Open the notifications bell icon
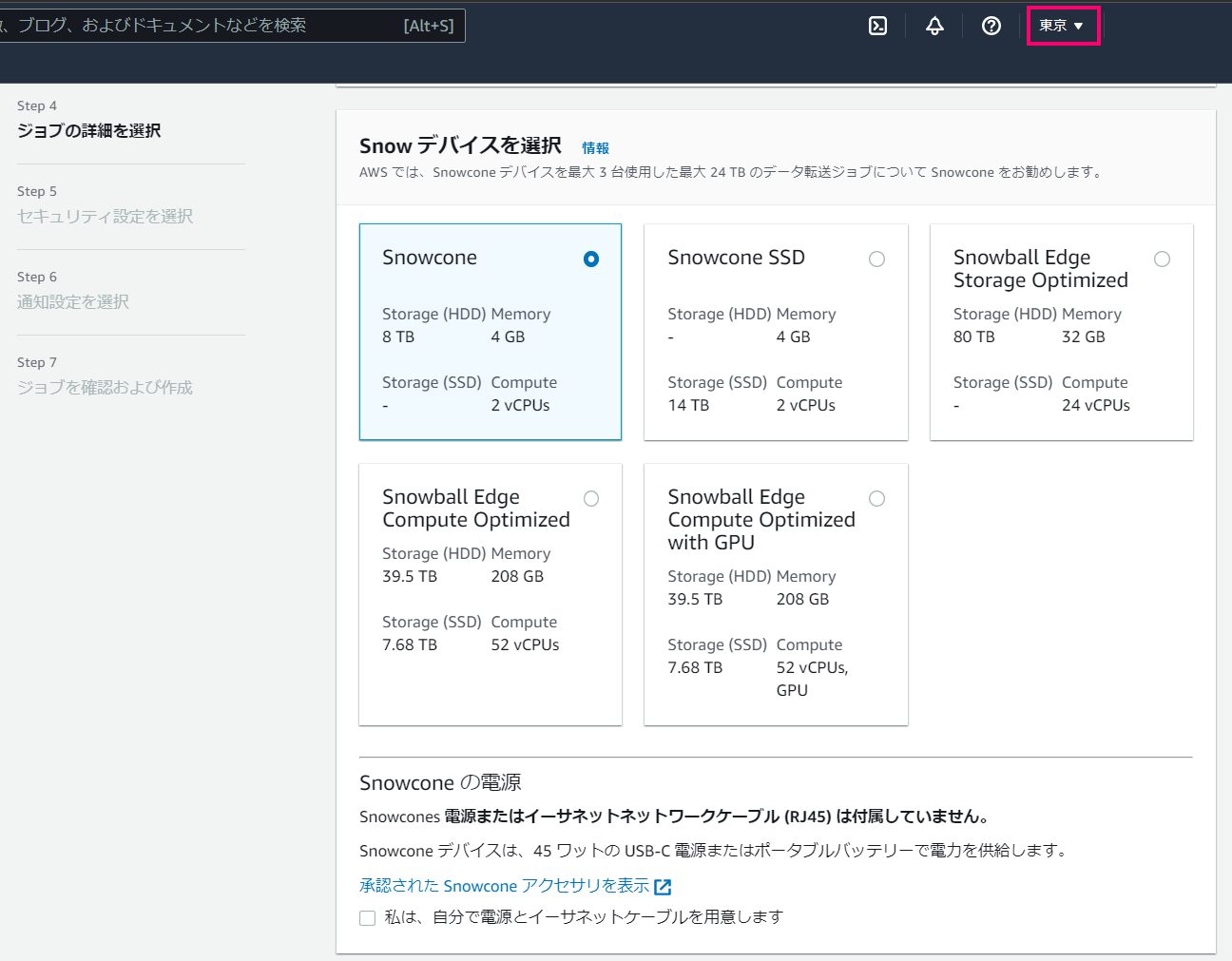This screenshot has width=1232, height=961. pos(935,26)
